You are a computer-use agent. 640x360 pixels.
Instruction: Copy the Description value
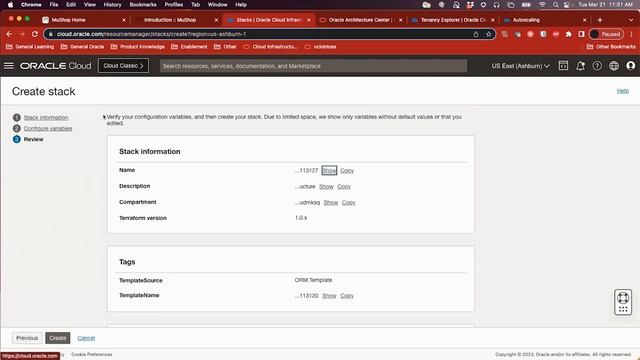(x=344, y=187)
